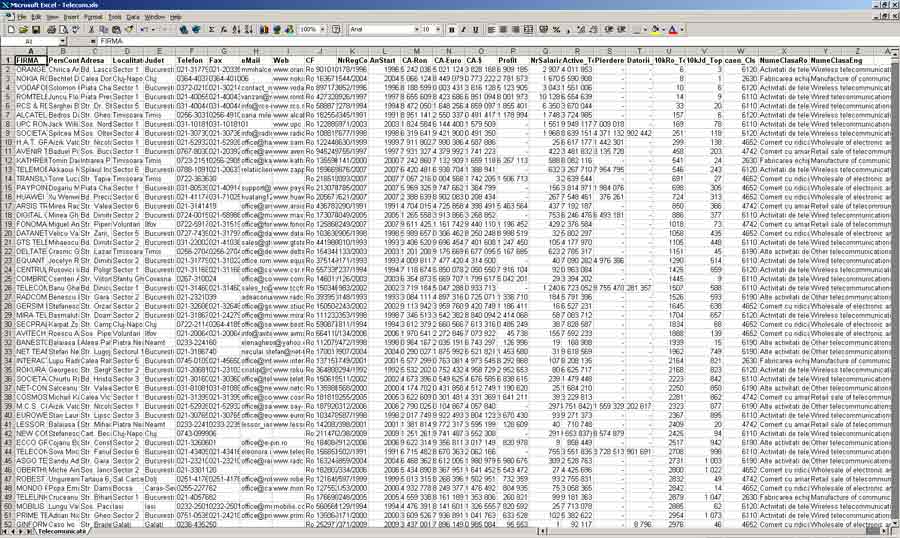Open the Data menu
900x538 pixels.
(x=133, y=17)
